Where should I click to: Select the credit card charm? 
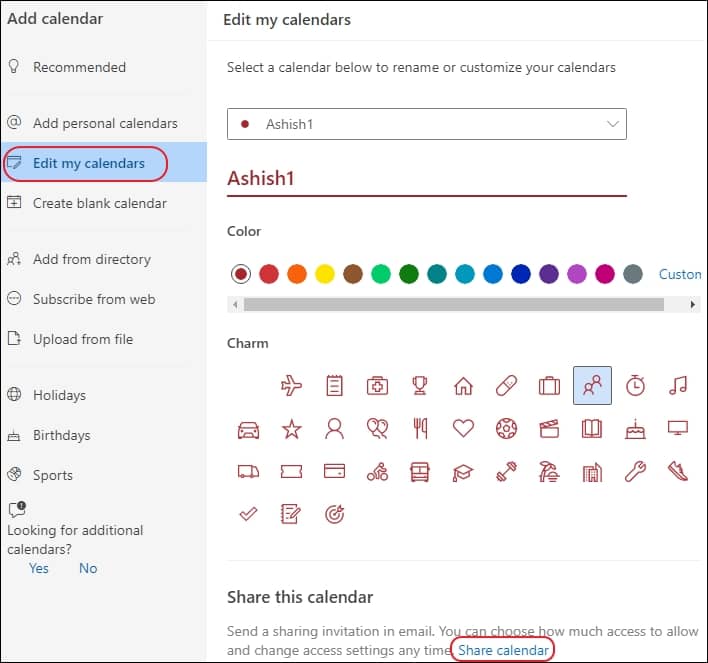click(x=334, y=471)
